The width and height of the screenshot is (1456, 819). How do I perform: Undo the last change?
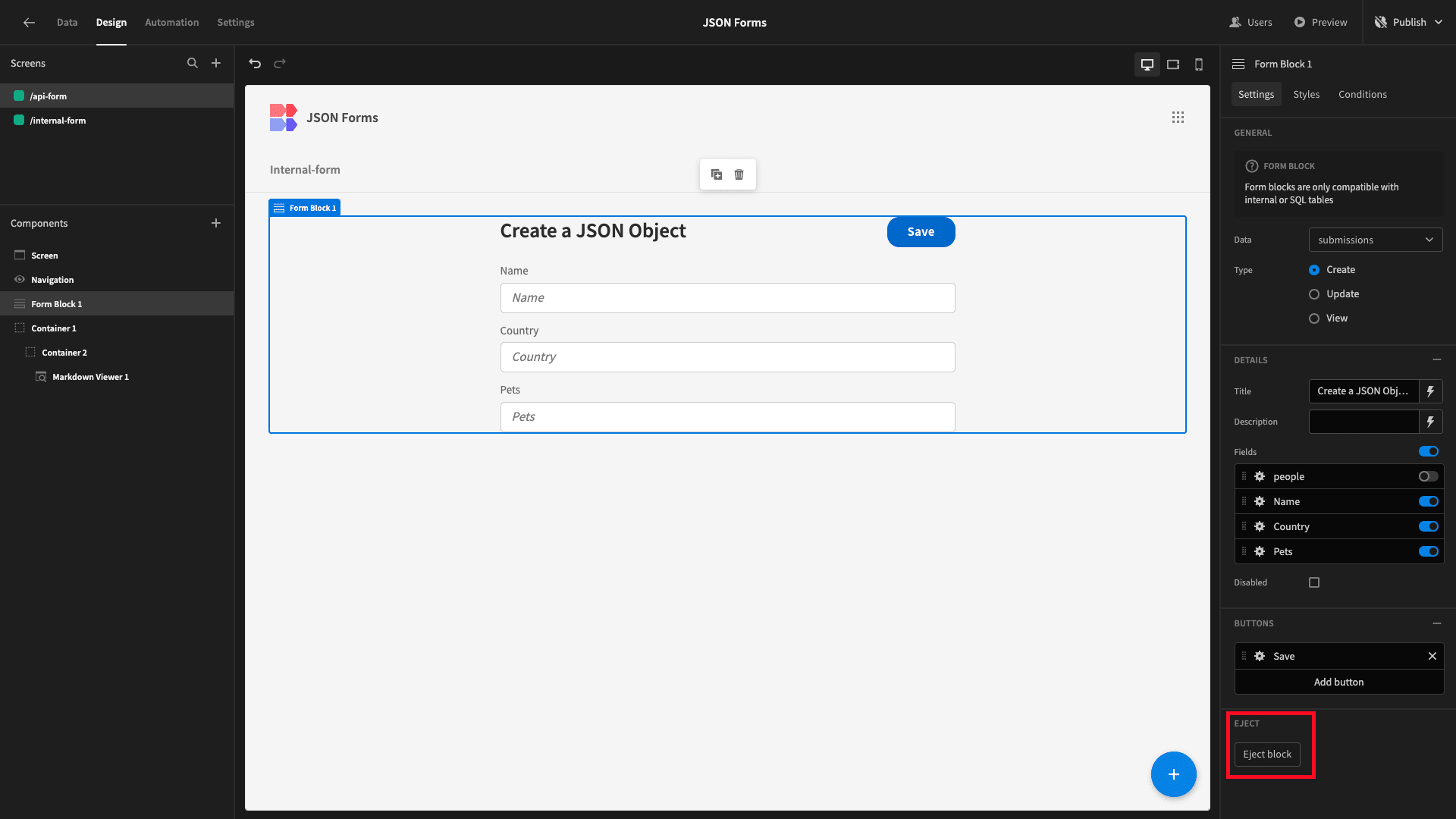[x=255, y=64]
